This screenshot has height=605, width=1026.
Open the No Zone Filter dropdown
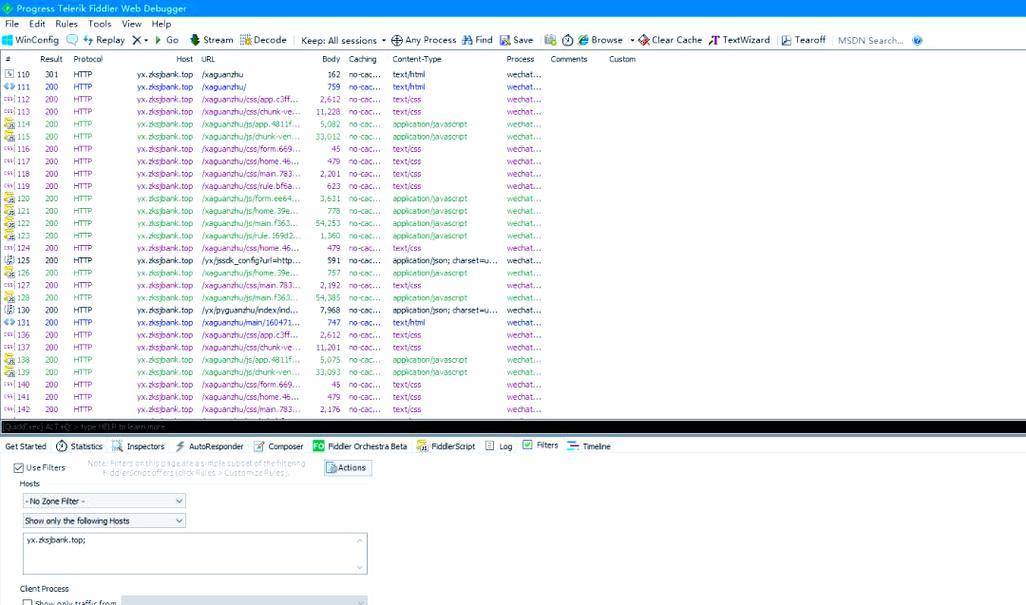click(104, 501)
